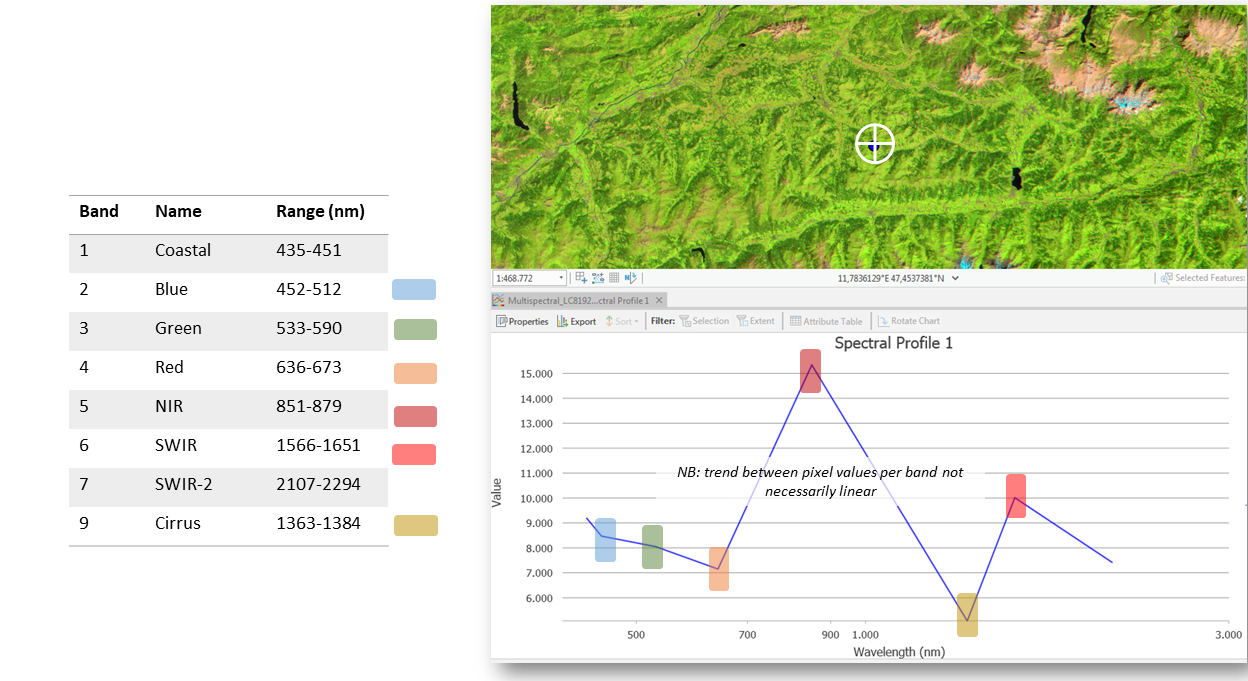Close the Spectral Profile 1 chart tab

click(660, 300)
